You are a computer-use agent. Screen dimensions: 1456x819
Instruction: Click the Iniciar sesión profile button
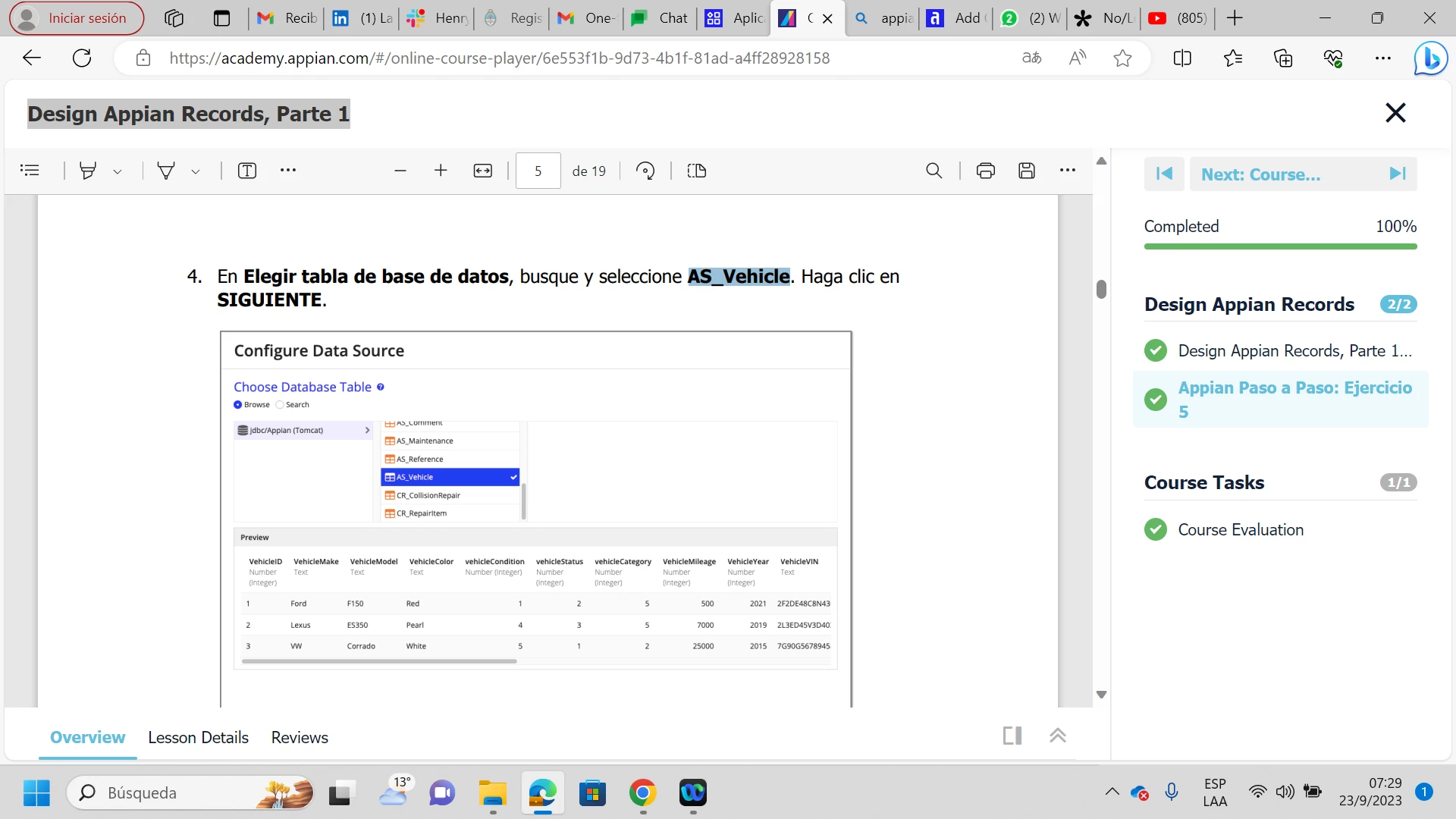pyautogui.click(x=77, y=18)
